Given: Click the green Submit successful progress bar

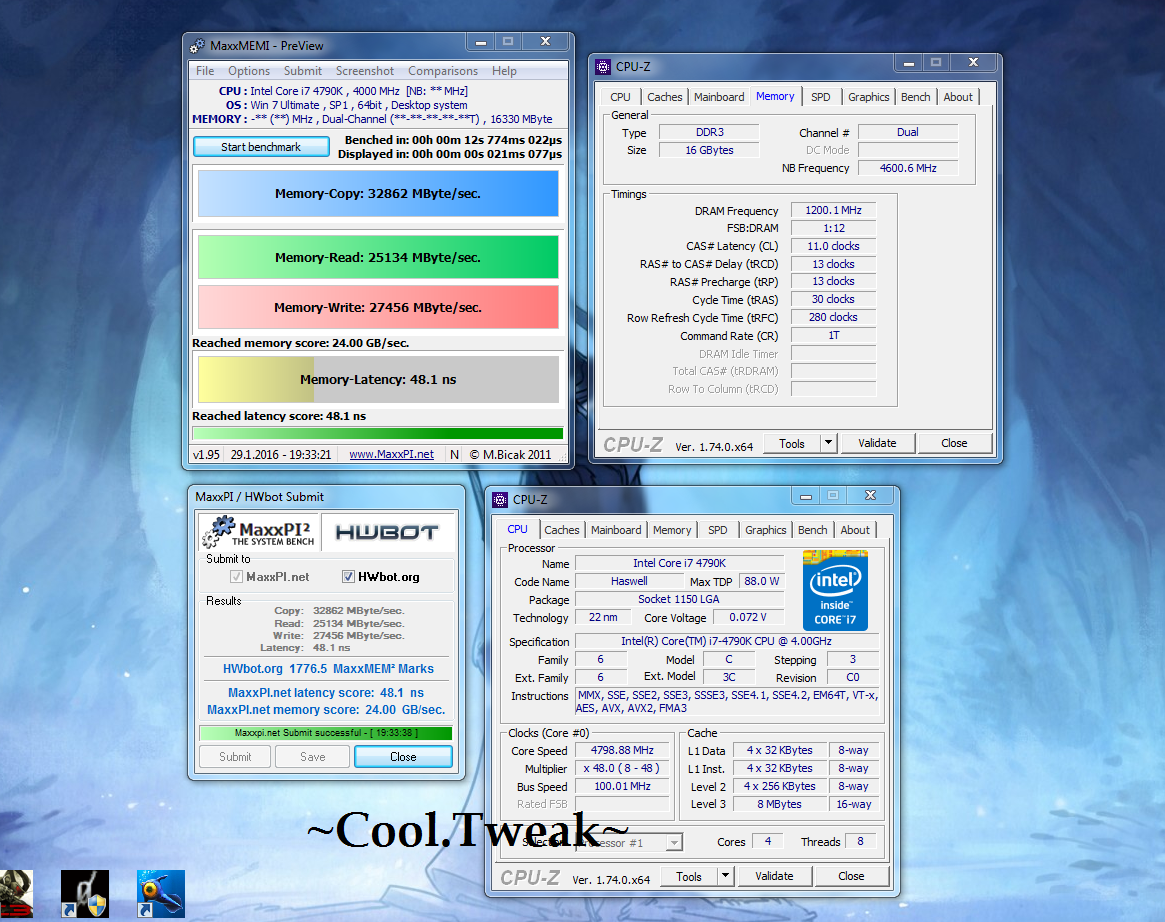Looking at the screenshot, I should tap(325, 733).
